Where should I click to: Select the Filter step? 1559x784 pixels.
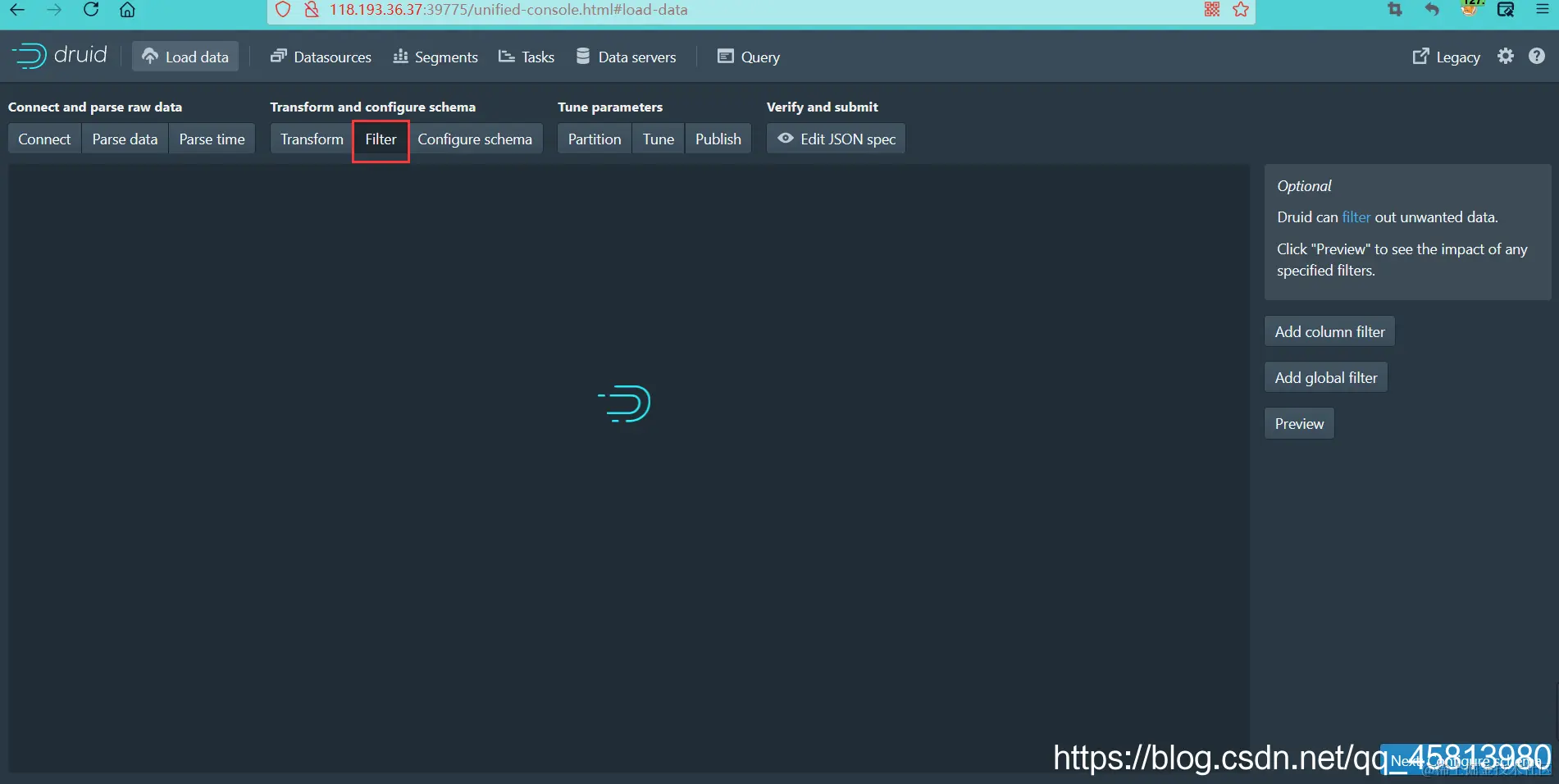(381, 139)
